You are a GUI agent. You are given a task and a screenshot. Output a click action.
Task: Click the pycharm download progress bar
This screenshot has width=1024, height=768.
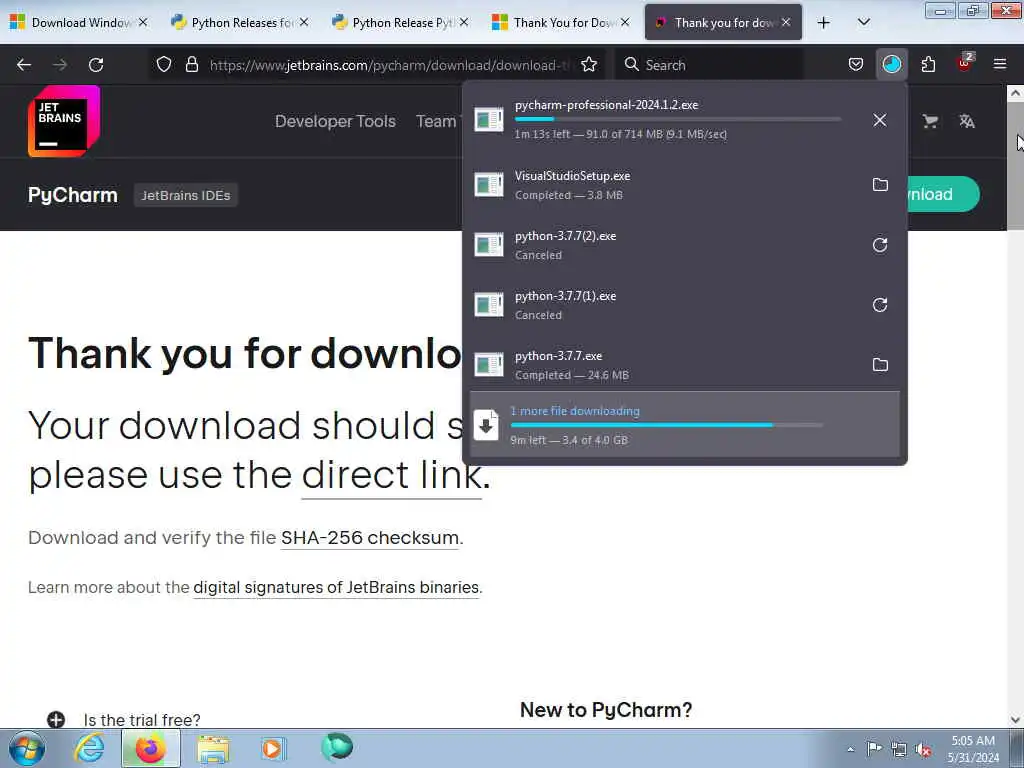678,119
